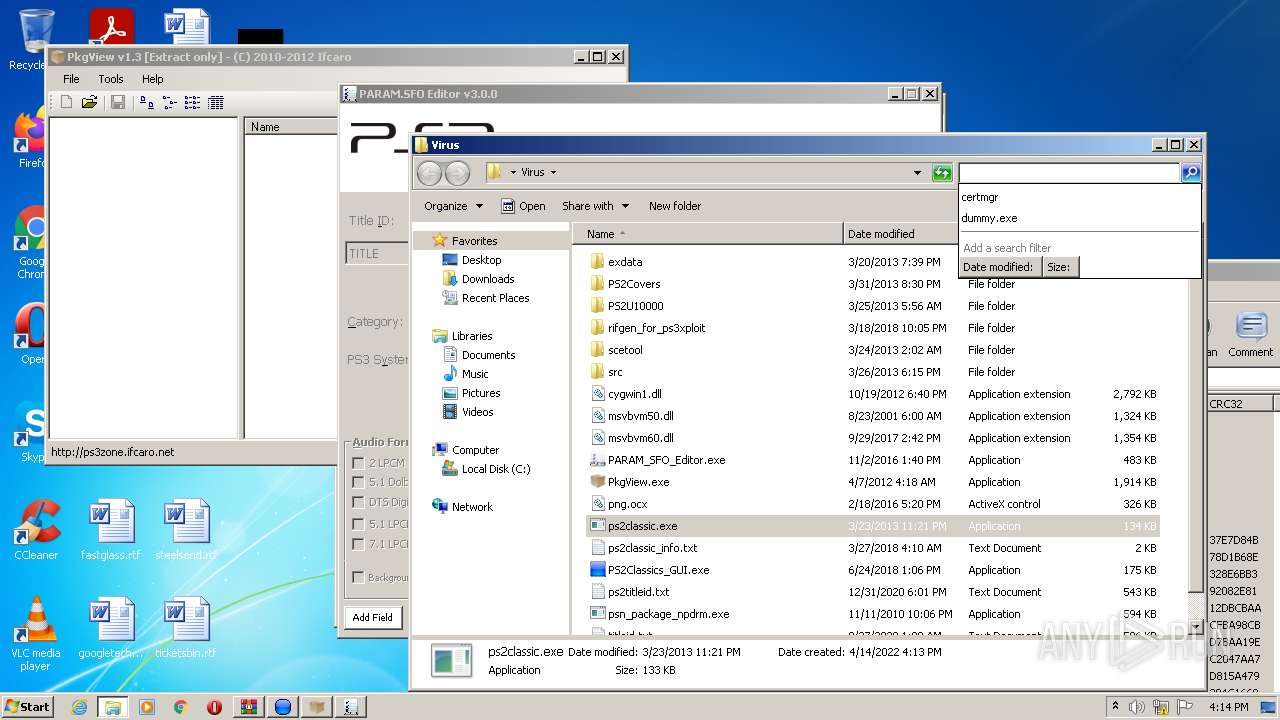
Task: Open fastglass.rtf desktop document
Action: click(111, 530)
